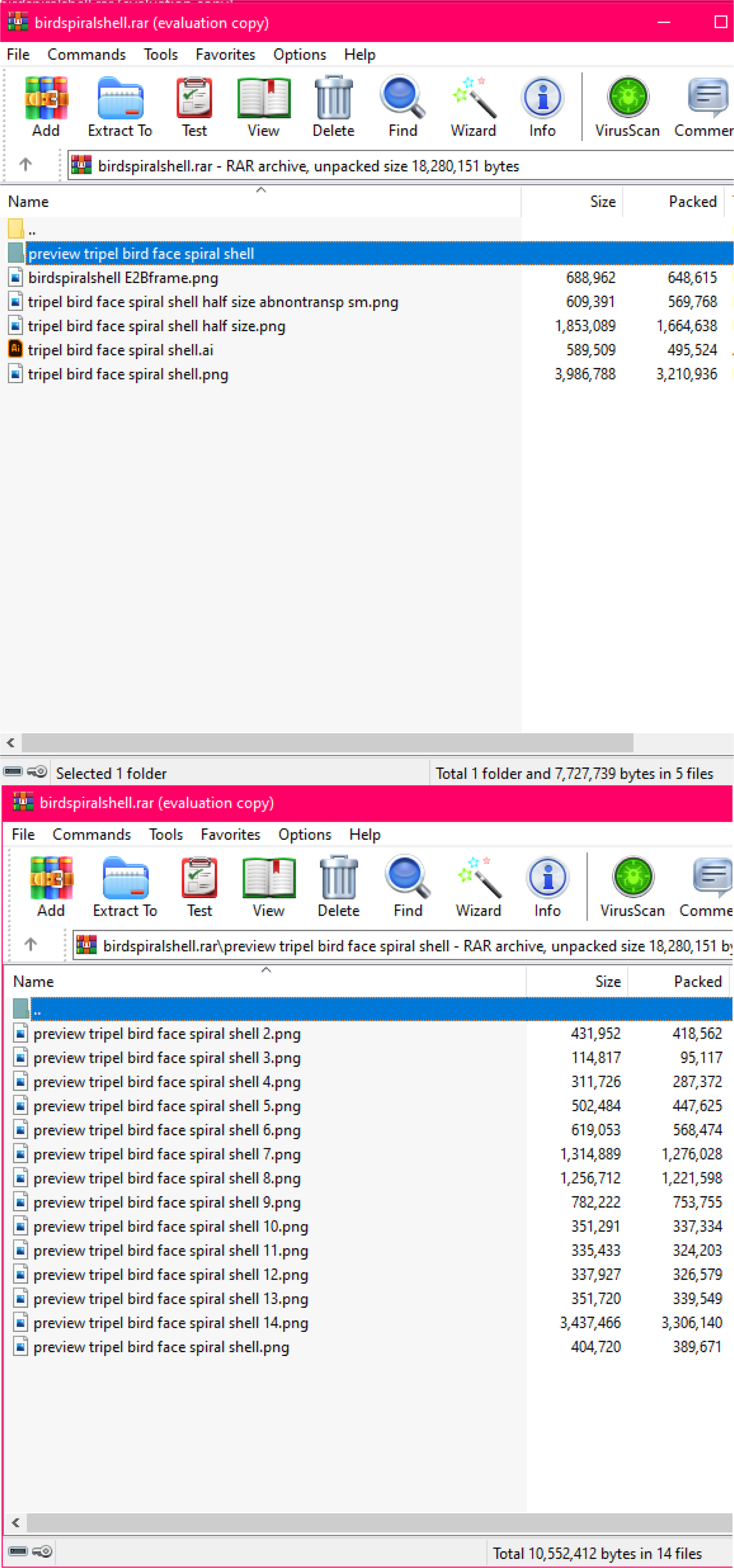Open View in the lower window toolbar
The image size is (734, 1568).
(268, 886)
